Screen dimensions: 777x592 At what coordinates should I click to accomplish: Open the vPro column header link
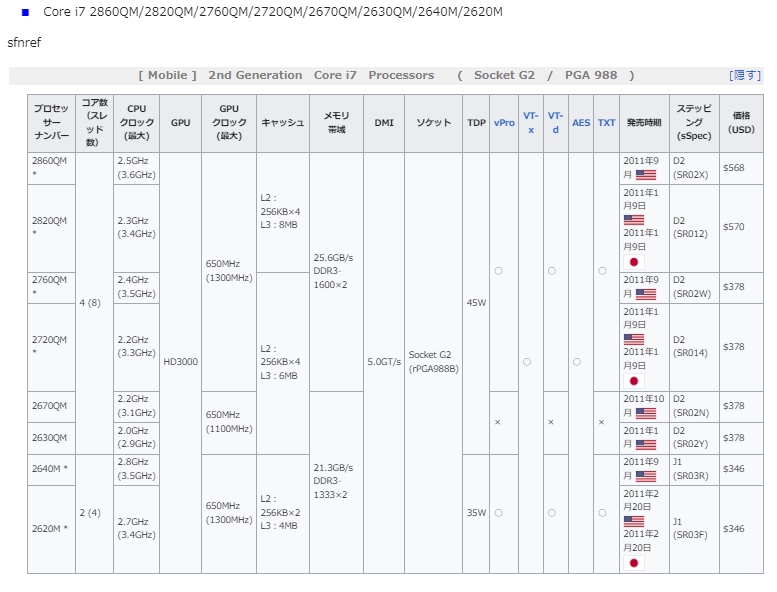point(504,122)
